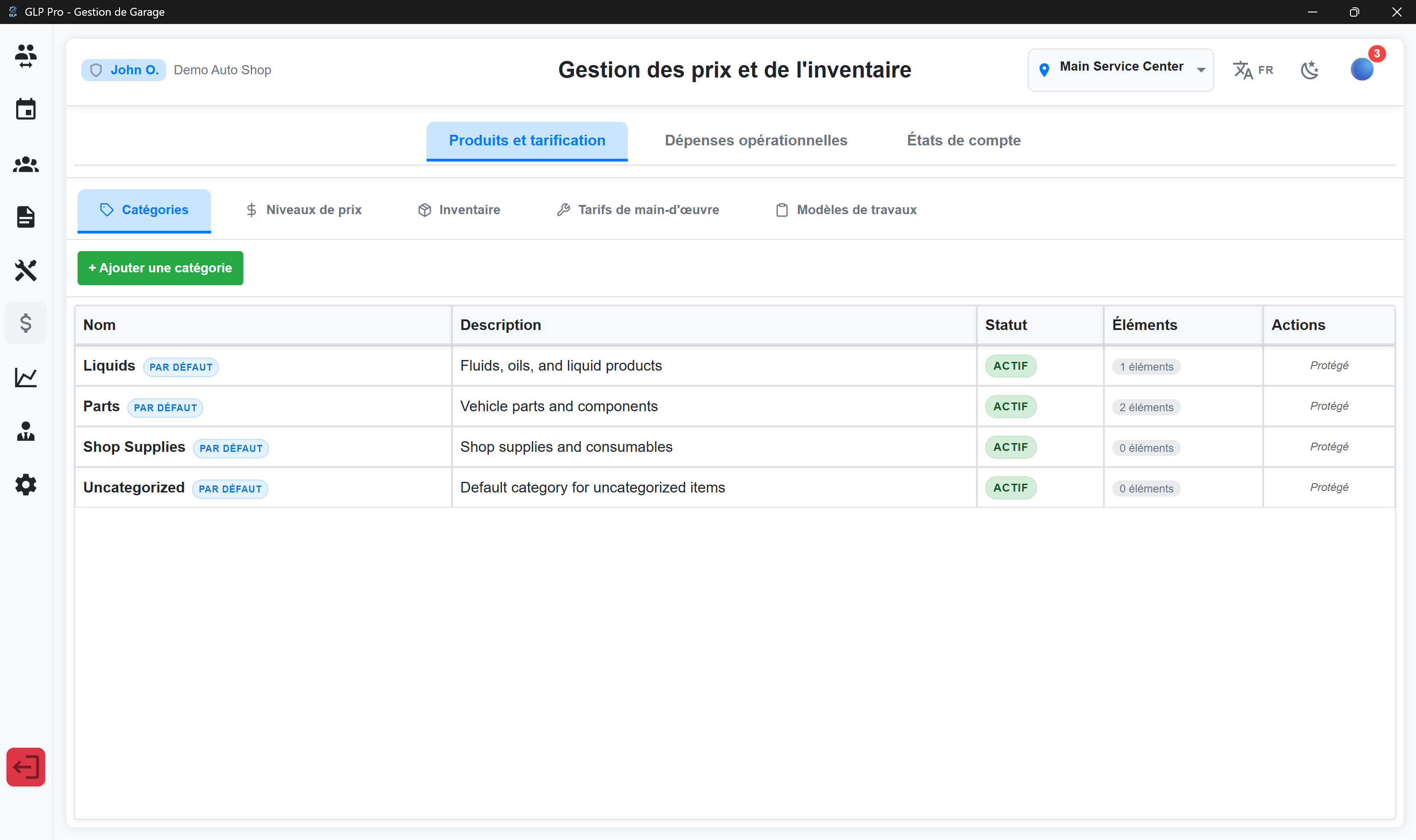Open the clients group sidebar icon

25,164
